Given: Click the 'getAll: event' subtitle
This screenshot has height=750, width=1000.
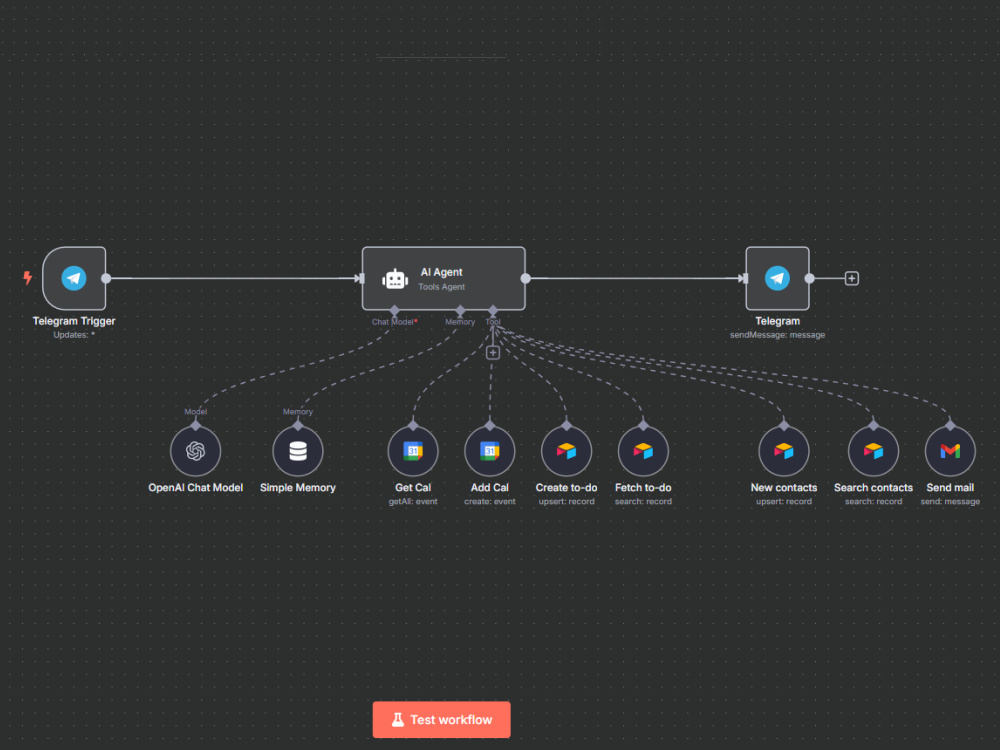Looking at the screenshot, I should pyautogui.click(x=413, y=501).
